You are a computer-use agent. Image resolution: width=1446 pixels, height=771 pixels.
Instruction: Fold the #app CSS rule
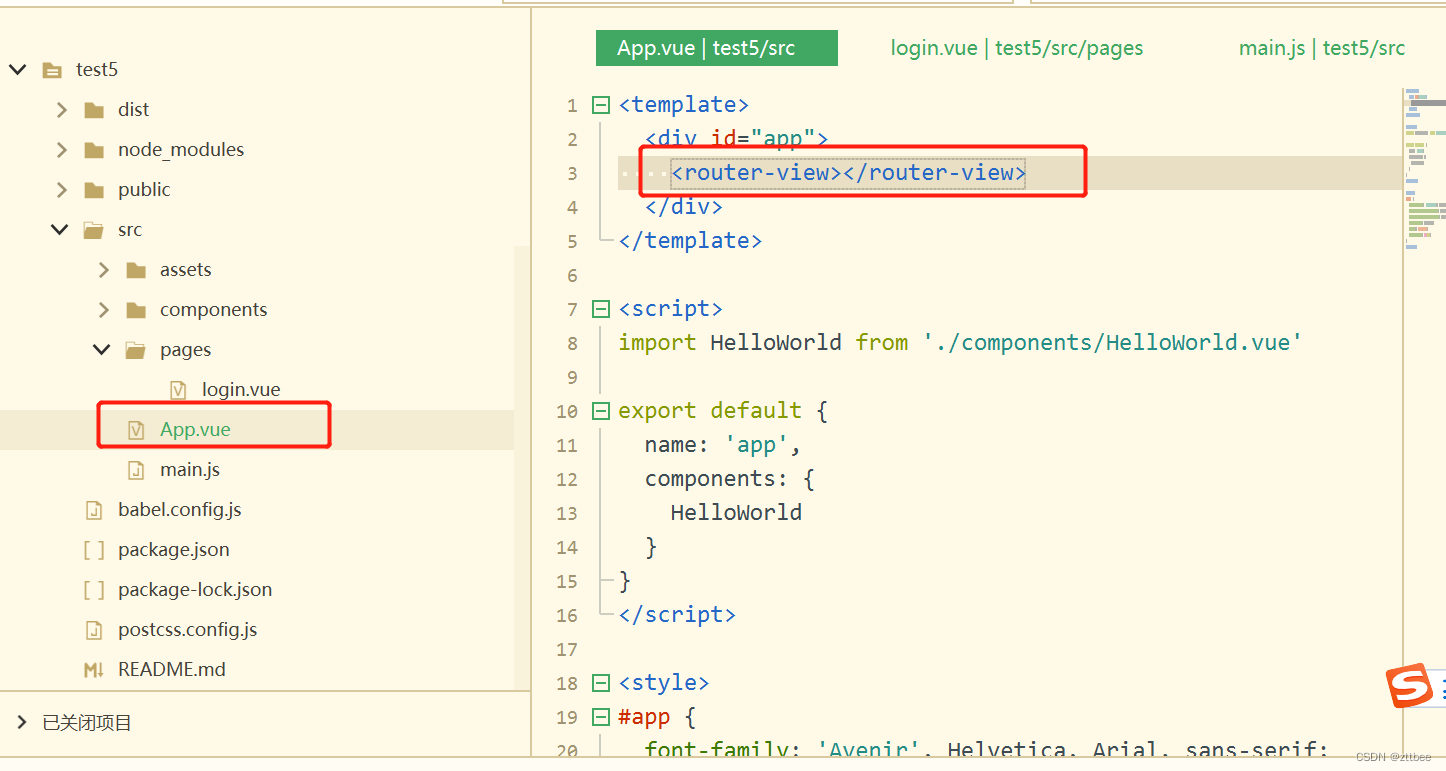[x=601, y=718]
